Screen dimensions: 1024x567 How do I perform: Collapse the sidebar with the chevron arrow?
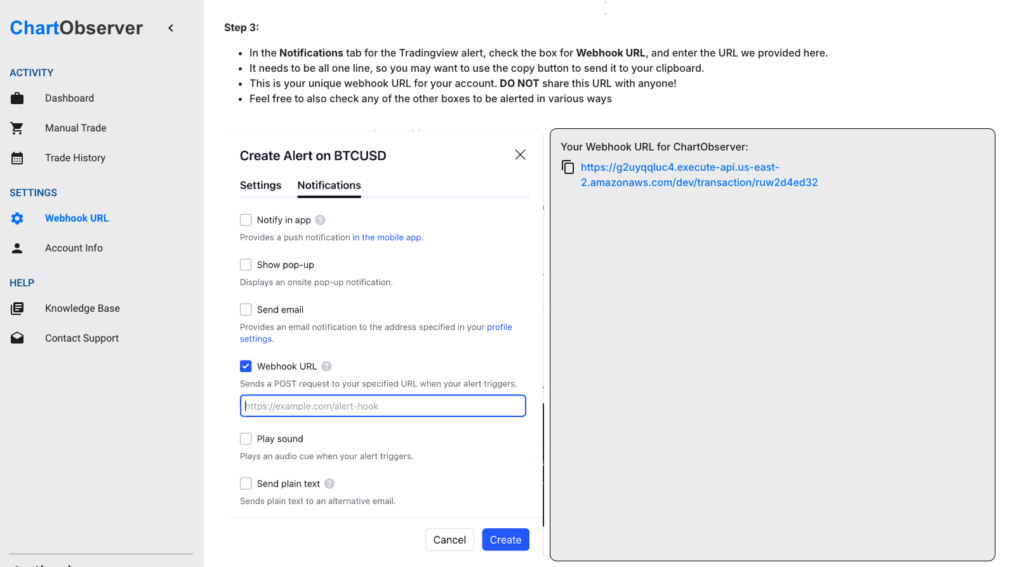tap(170, 28)
